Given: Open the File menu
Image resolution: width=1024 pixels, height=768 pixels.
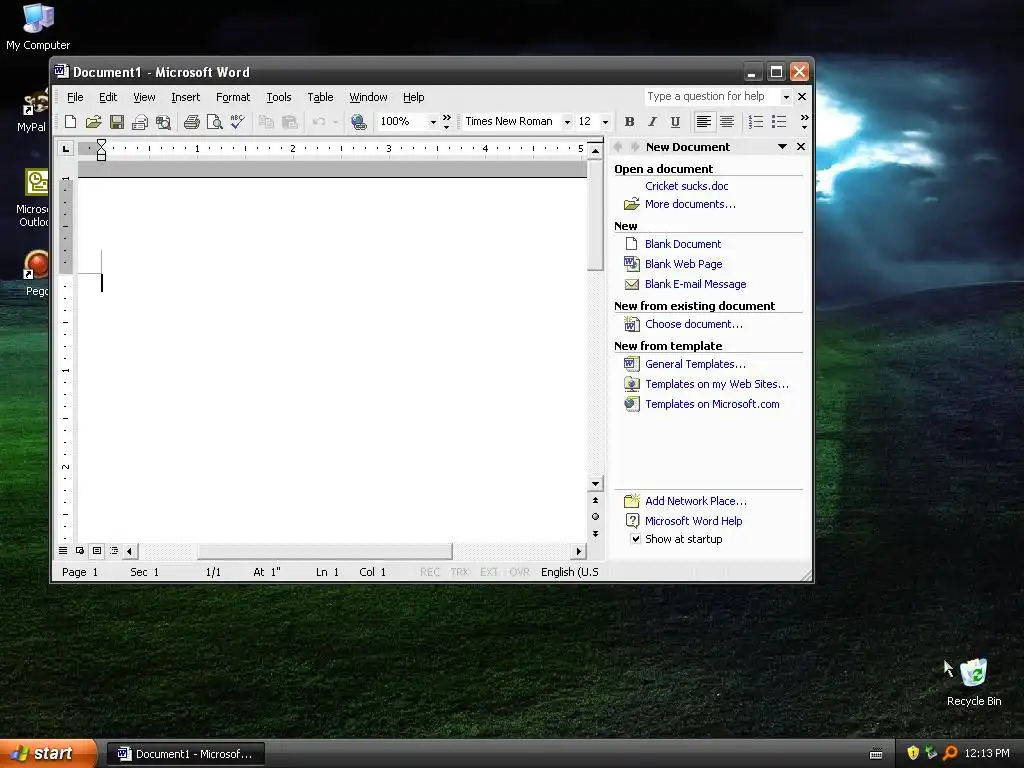Looking at the screenshot, I should (x=75, y=97).
